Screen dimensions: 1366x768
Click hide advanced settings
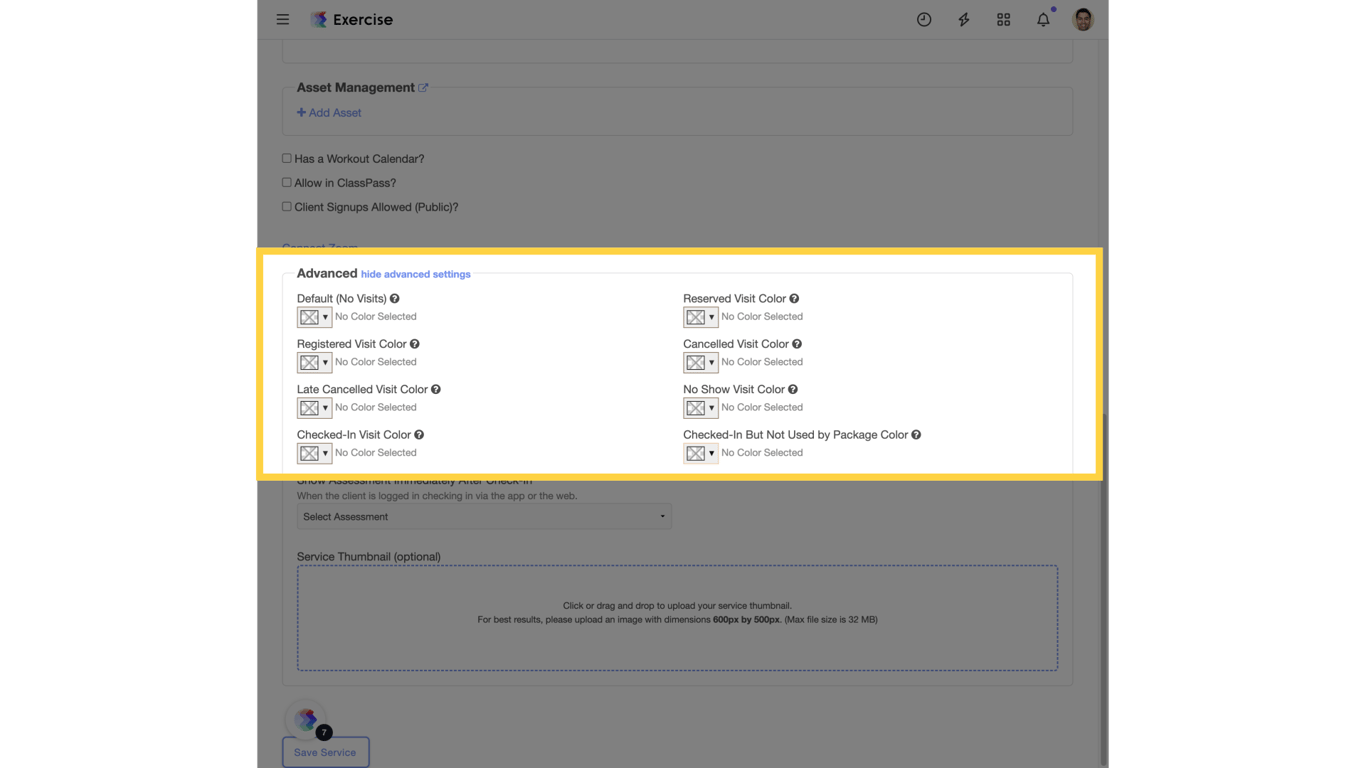[415, 273]
